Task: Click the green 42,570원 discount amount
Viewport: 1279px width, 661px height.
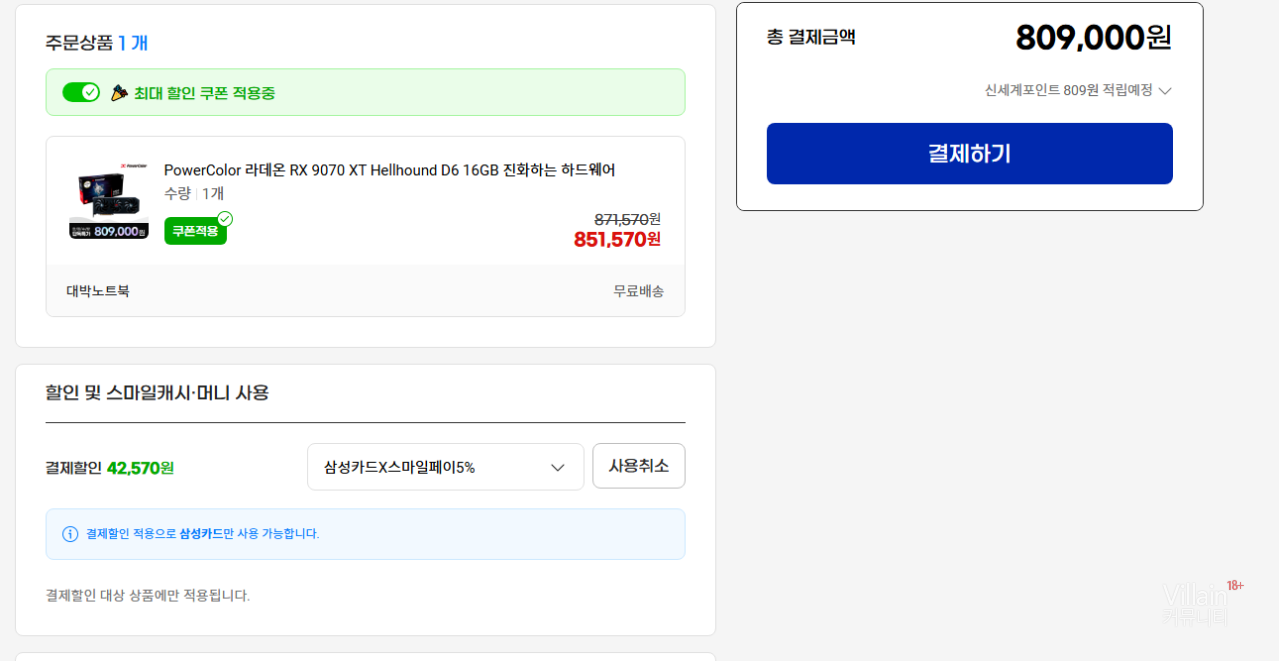Action: point(140,468)
